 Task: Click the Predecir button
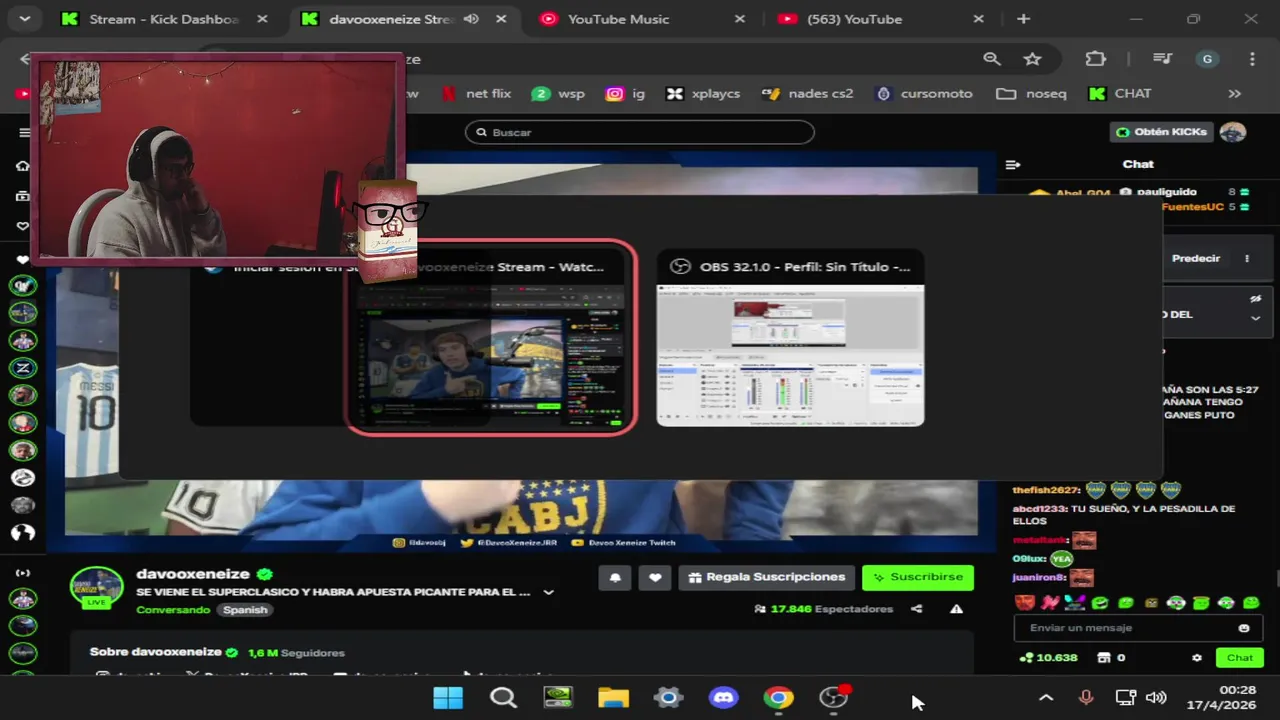1196,258
